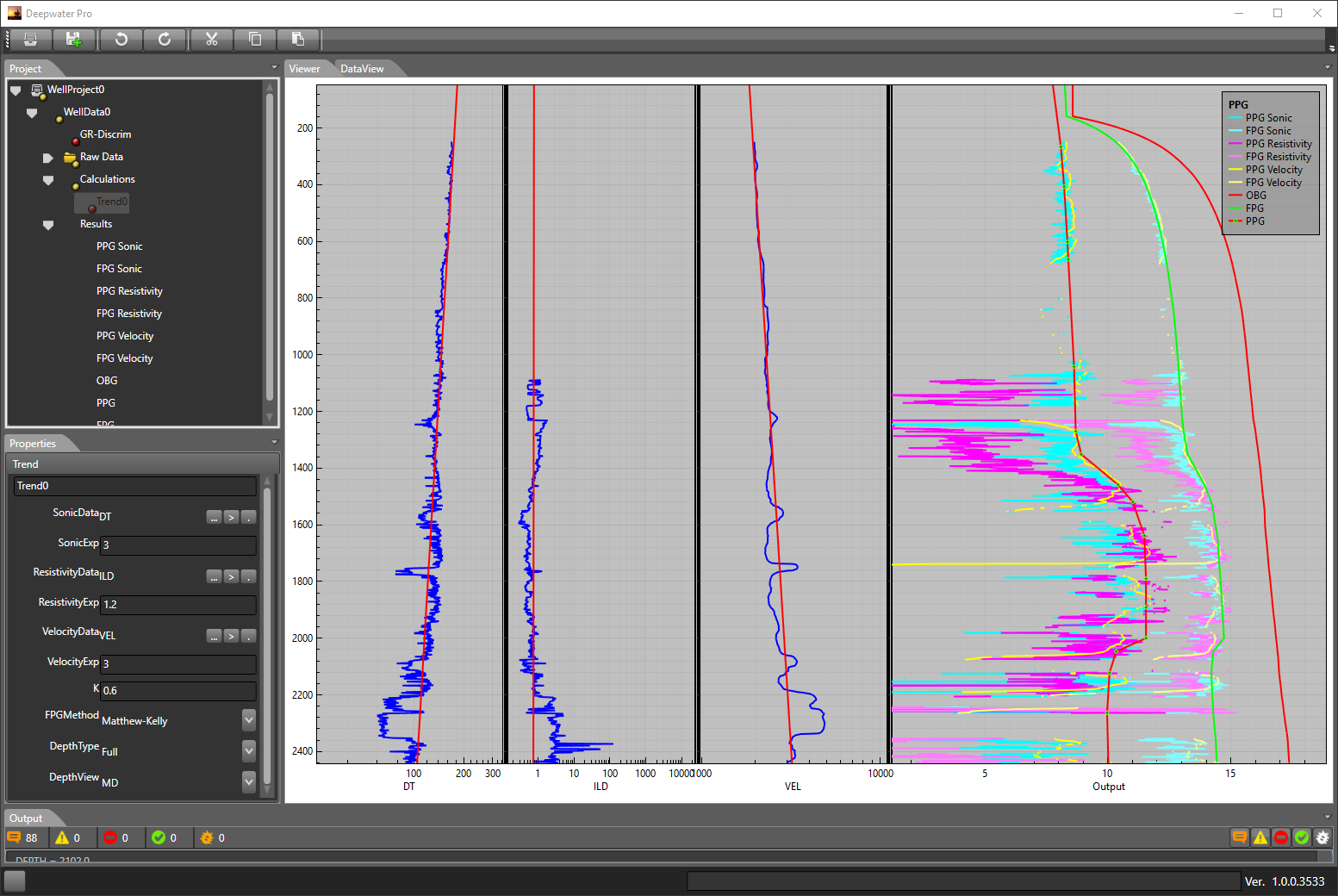Paste from clipboard toolbar icon
The width and height of the screenshot is (1338, 896).
pos(298,39)
